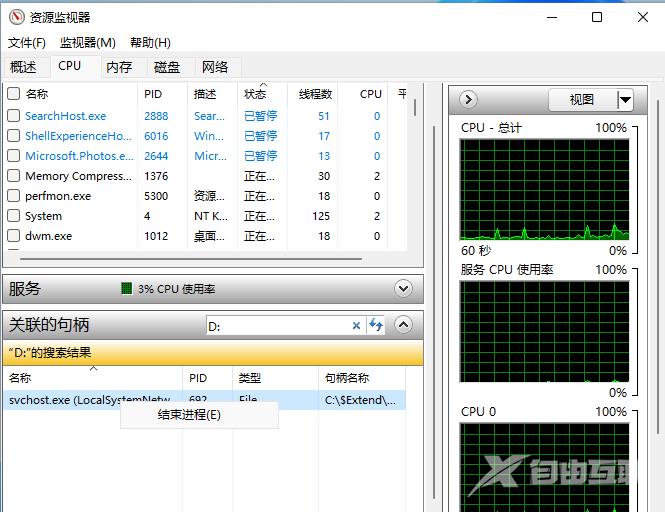Select the ShellExperienceHo... process name

pos(78,136)
